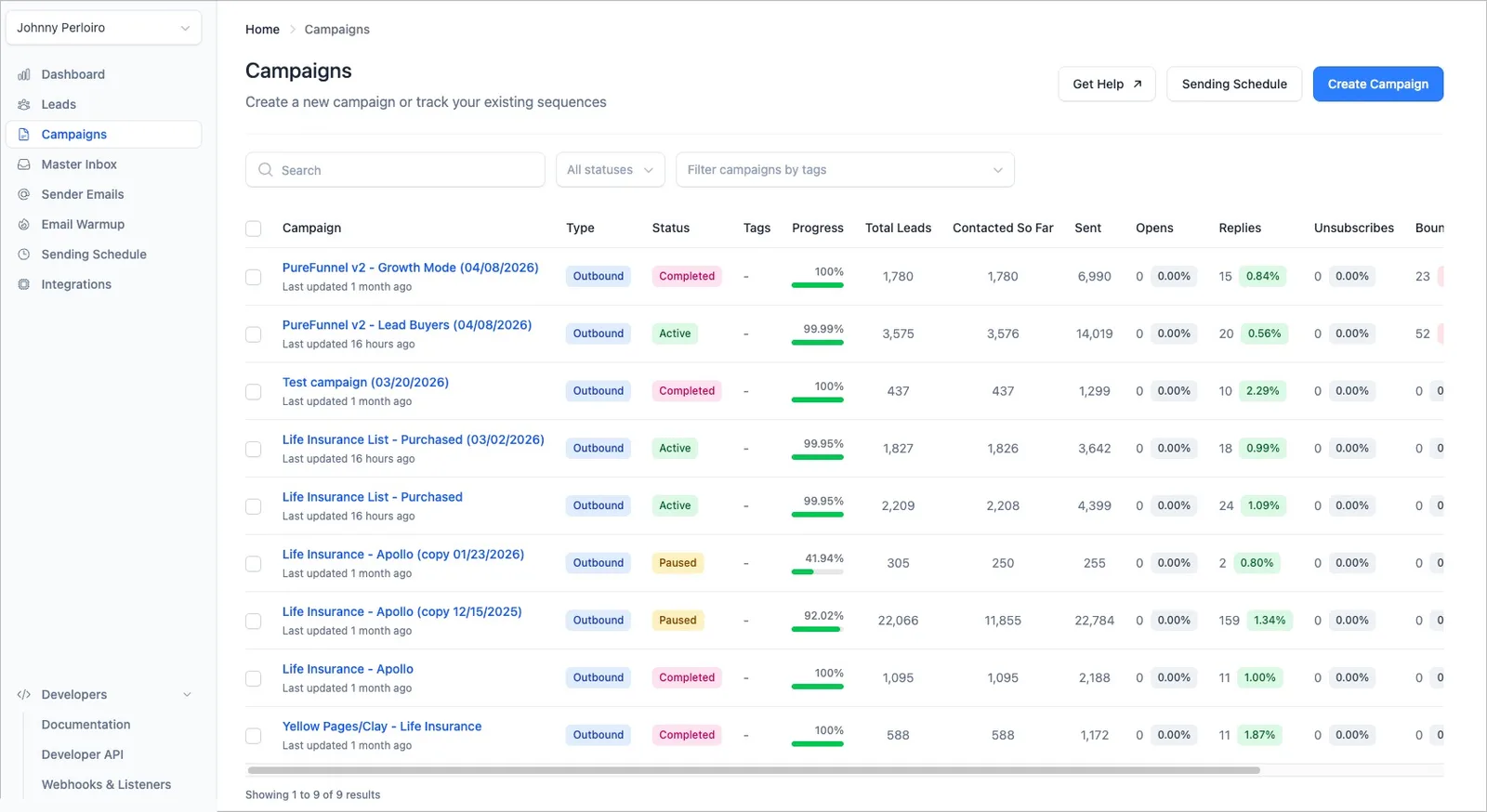Check the Life Insurance - Apollo (copy 01/23/2026) checkbox

pyautogui.click(x=253, y=564)
